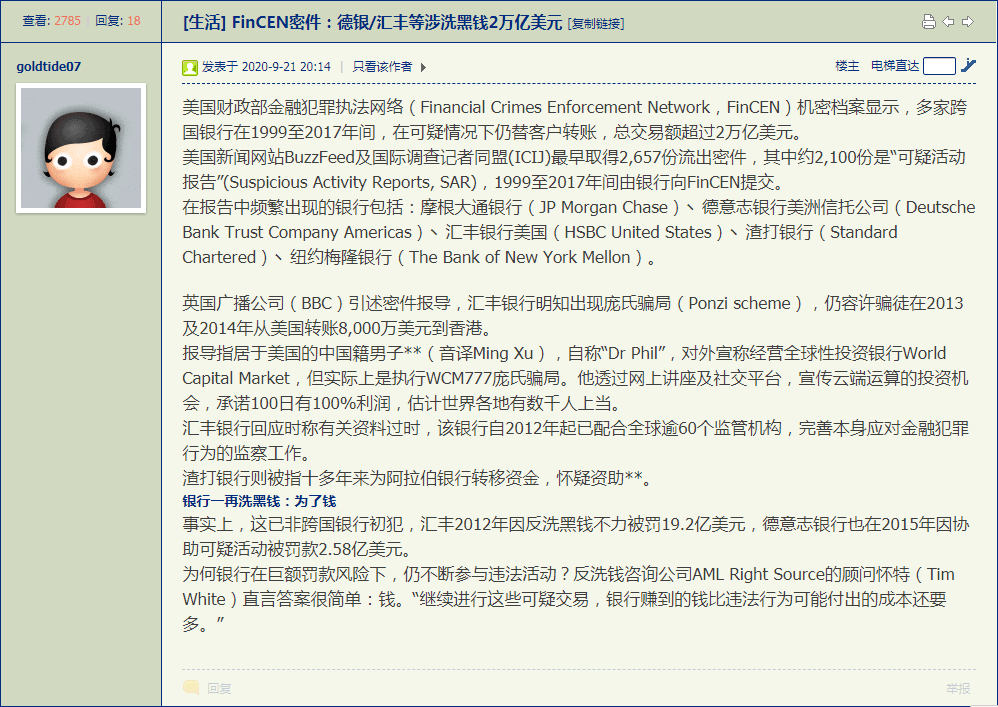The height and width of the screenshot is (707, 998).
Task: Expand the arrow beside 只看该作者
Action: pos(423,67)
